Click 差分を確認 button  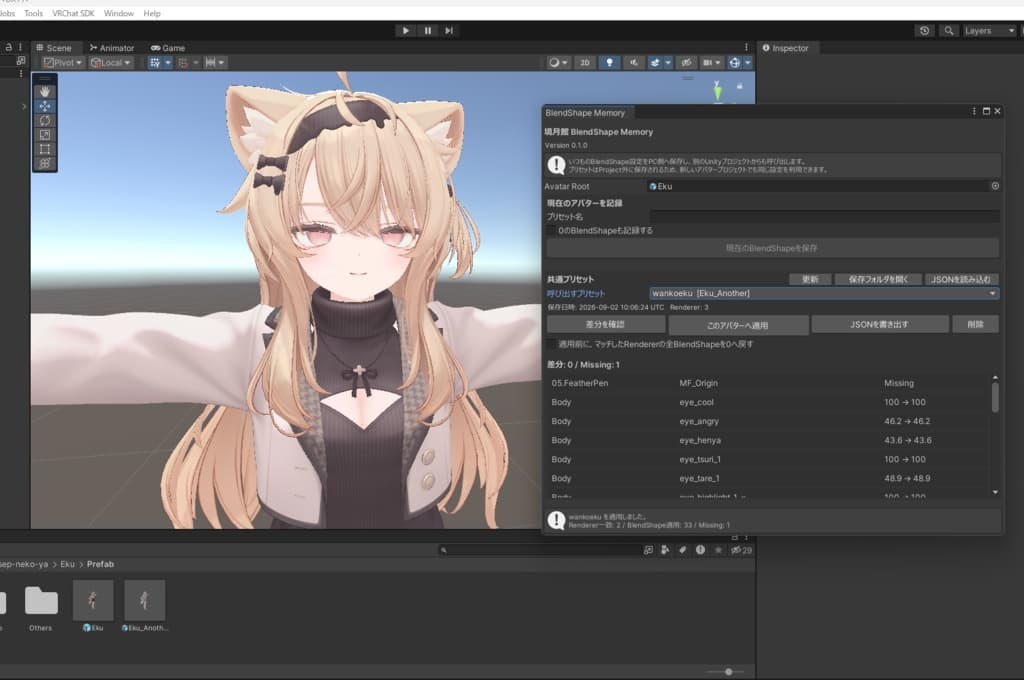605,325
